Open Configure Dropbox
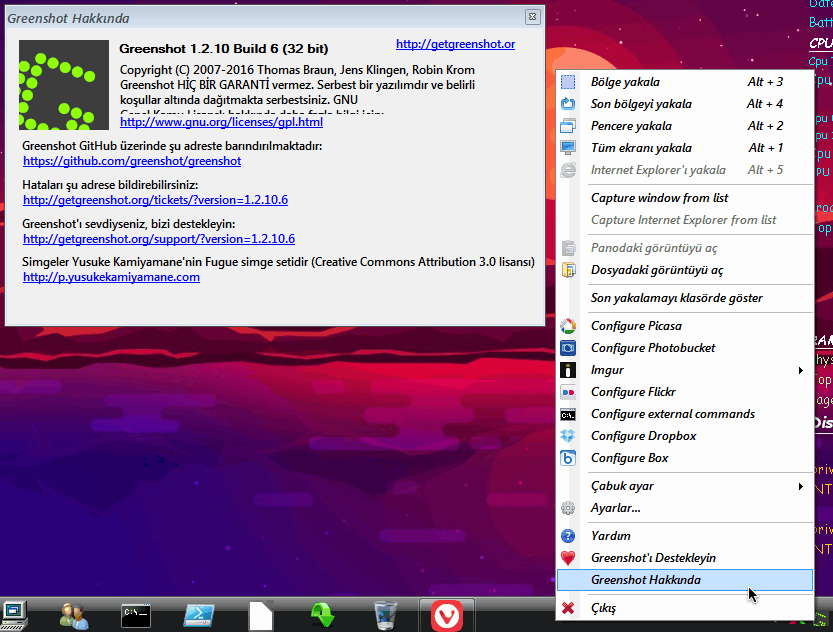The width and height of the screenshot is (833, 632). tap(685, 436)
